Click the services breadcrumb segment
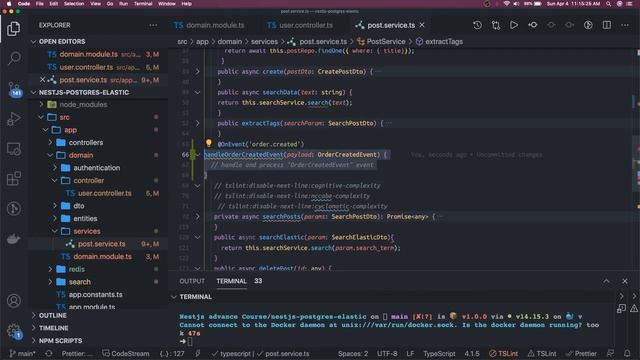640x360 pixels. click(264, 42)
